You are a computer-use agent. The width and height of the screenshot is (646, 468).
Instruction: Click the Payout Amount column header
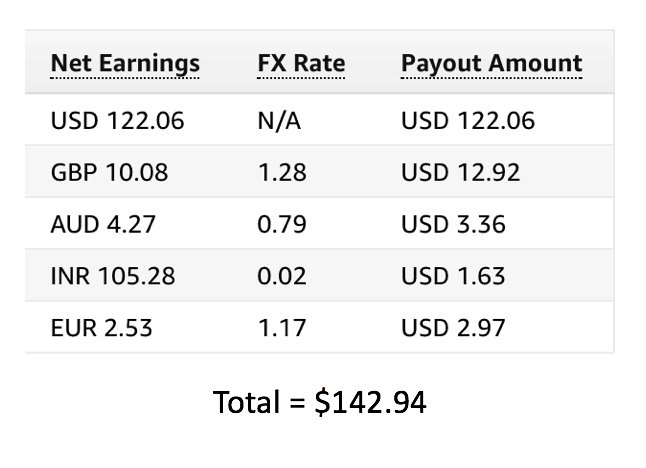492,64
